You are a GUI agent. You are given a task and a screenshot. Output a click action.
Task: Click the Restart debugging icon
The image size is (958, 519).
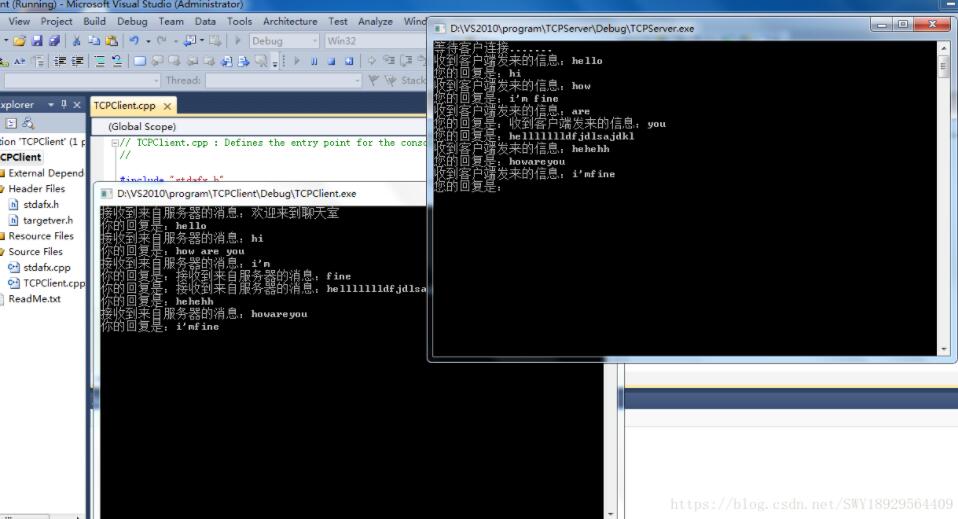click(x=349, y=61)
